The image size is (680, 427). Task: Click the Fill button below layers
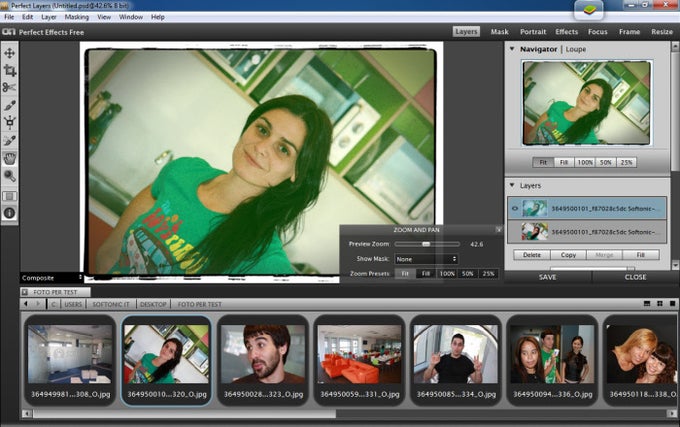tap(641, 255)
